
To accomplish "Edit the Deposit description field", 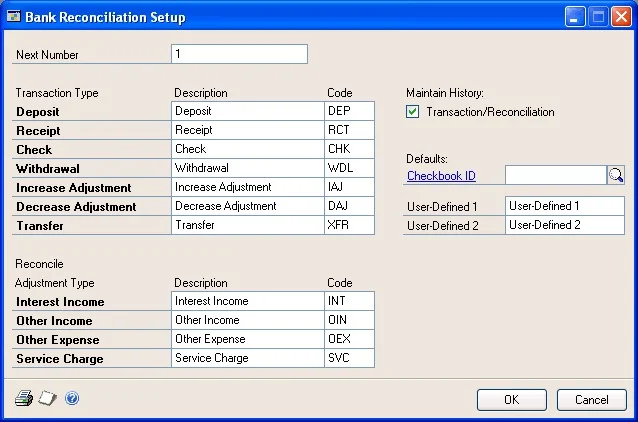I will pyautogui.click(x=248, y=111).
